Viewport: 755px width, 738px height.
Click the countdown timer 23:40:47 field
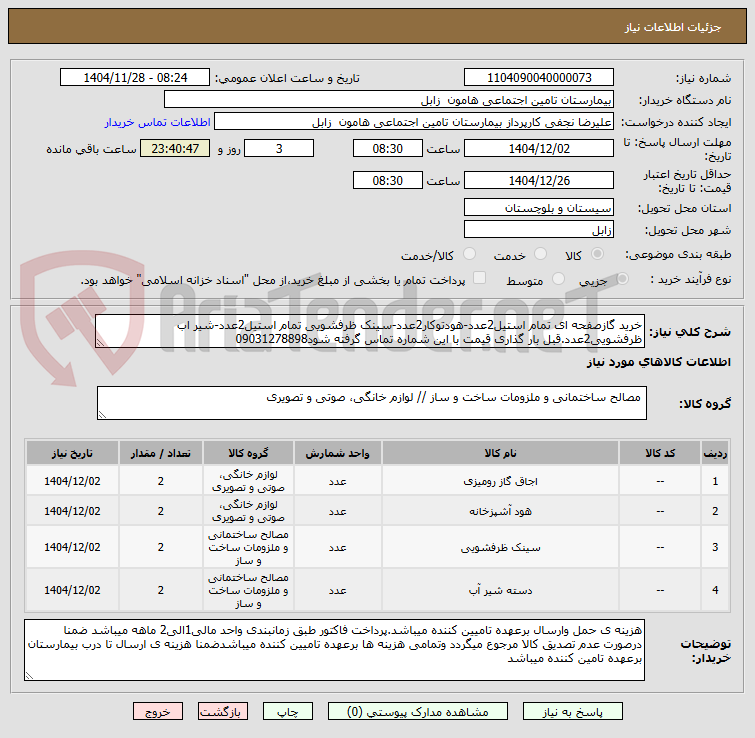click(x=175, y=148)
